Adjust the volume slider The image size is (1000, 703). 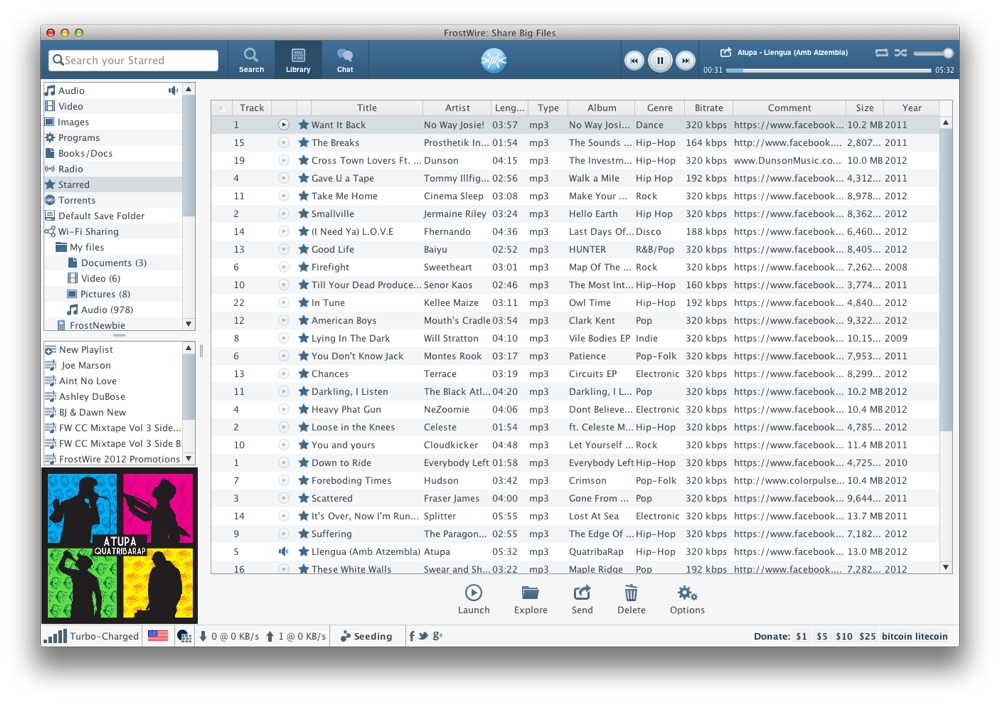[x=932, y=53]
